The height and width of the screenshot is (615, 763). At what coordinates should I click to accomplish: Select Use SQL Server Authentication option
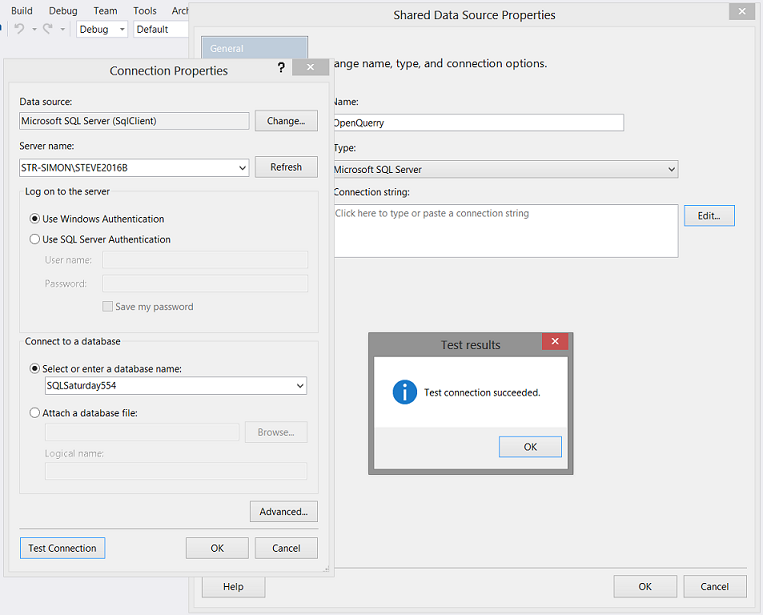(x=36, y=240)
